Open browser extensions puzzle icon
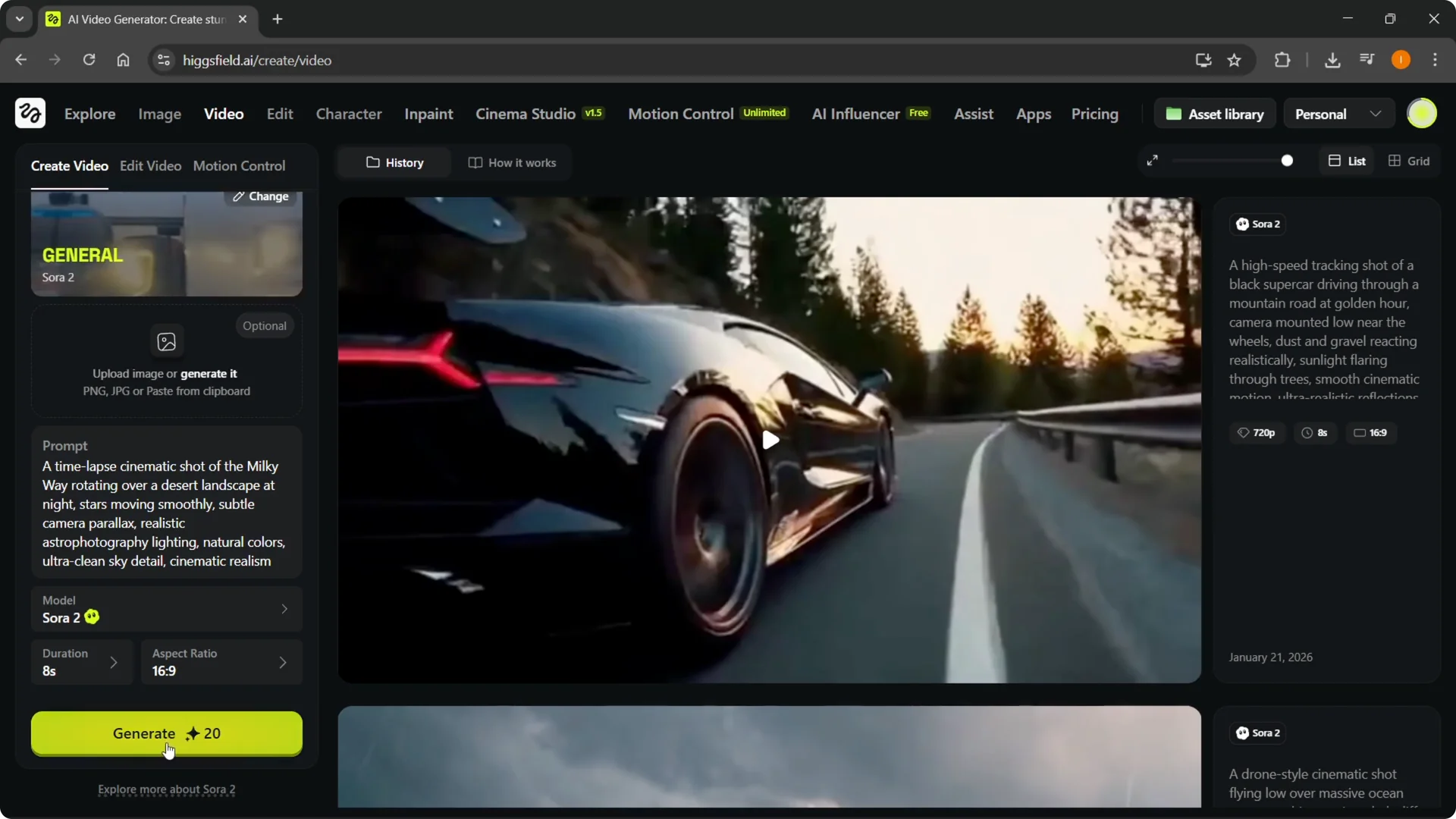 [x=1282, y=60]
